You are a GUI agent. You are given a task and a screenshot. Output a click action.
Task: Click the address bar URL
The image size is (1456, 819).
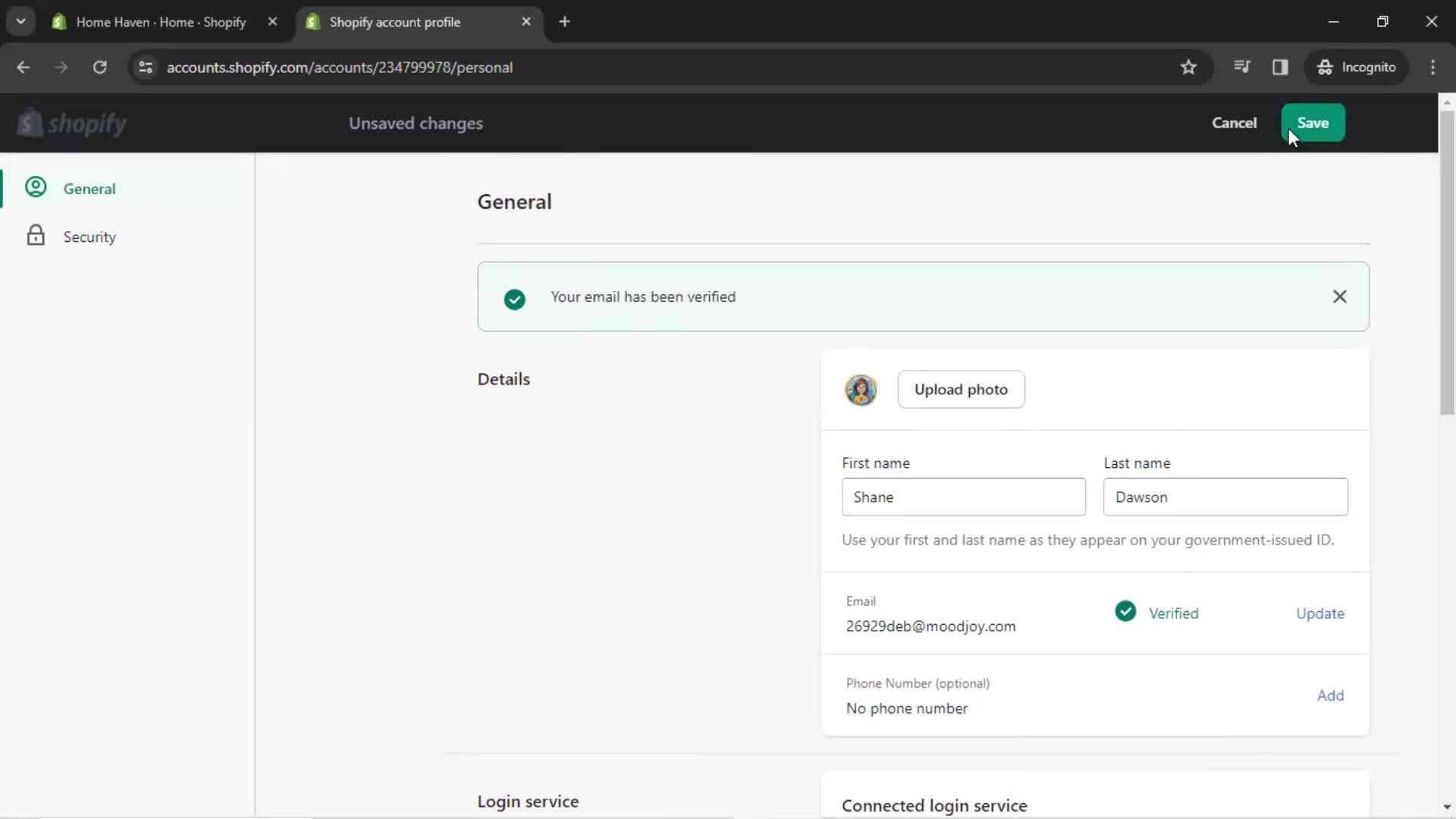click(340, 67)
